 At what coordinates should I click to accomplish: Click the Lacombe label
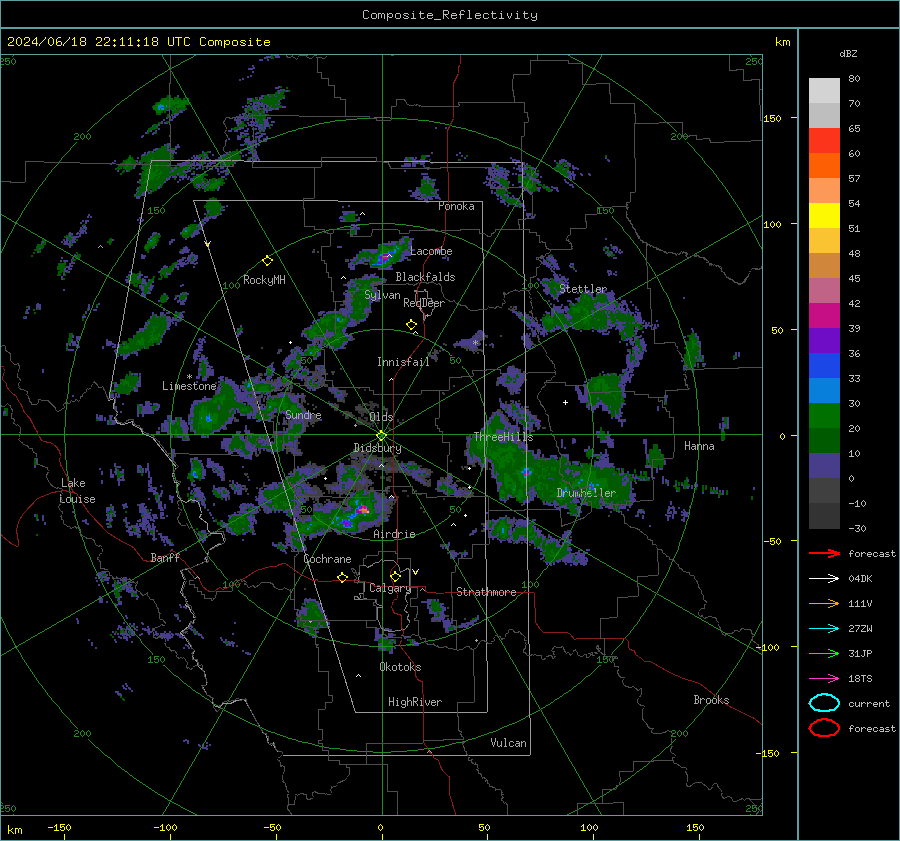(x=431, y=251)
